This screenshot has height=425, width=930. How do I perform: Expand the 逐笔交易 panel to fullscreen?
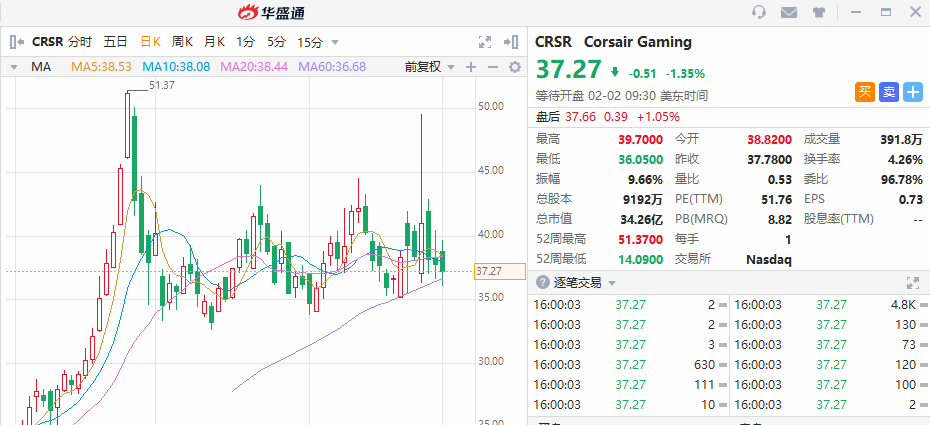pos(912,283)
